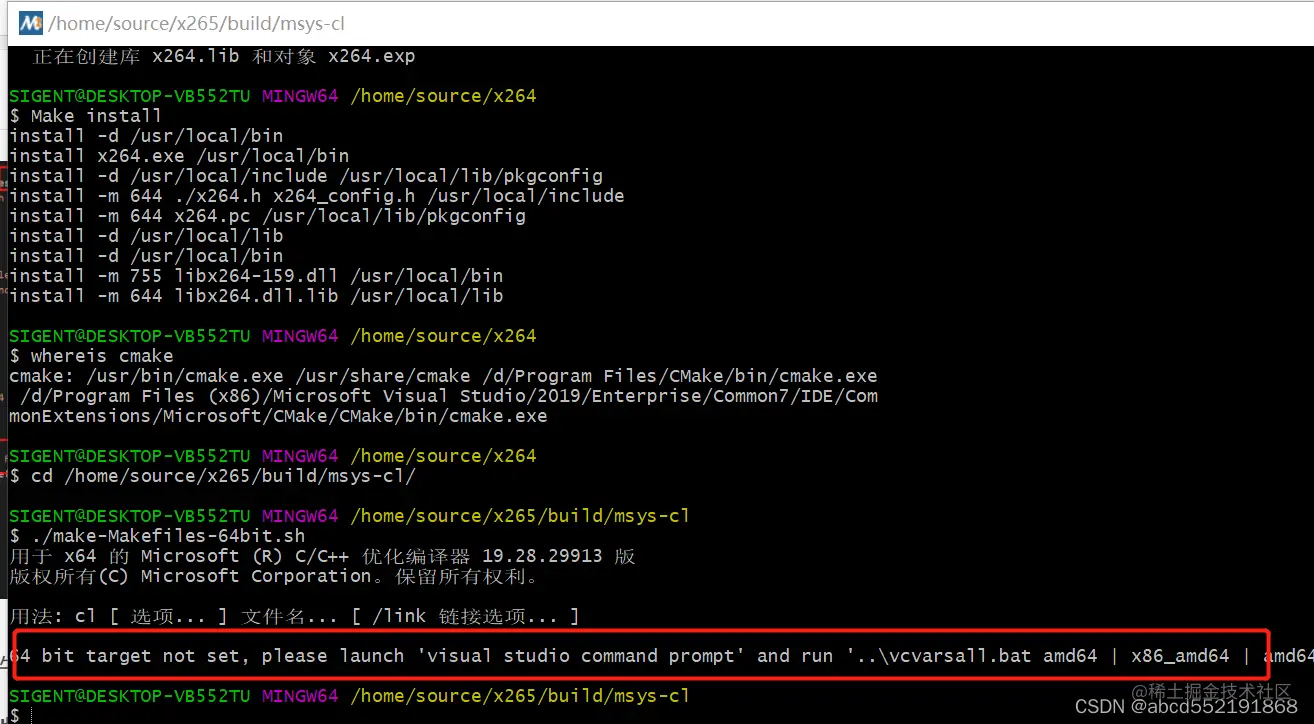Click '/d/Program Files (x86)/Microsoft Visual Studio' line

(448, 396)
